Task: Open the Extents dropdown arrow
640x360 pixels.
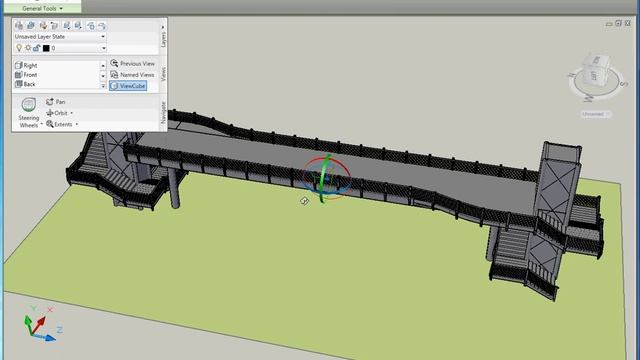Action: pos(77,124)
